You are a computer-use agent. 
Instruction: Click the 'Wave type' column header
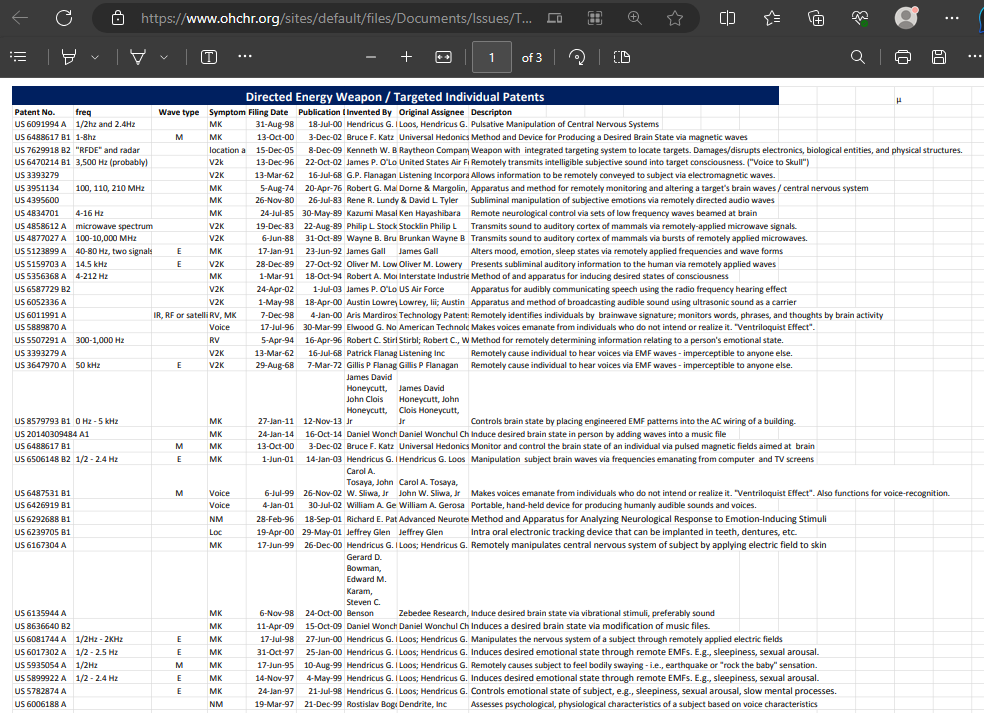[x=179, y=112]
